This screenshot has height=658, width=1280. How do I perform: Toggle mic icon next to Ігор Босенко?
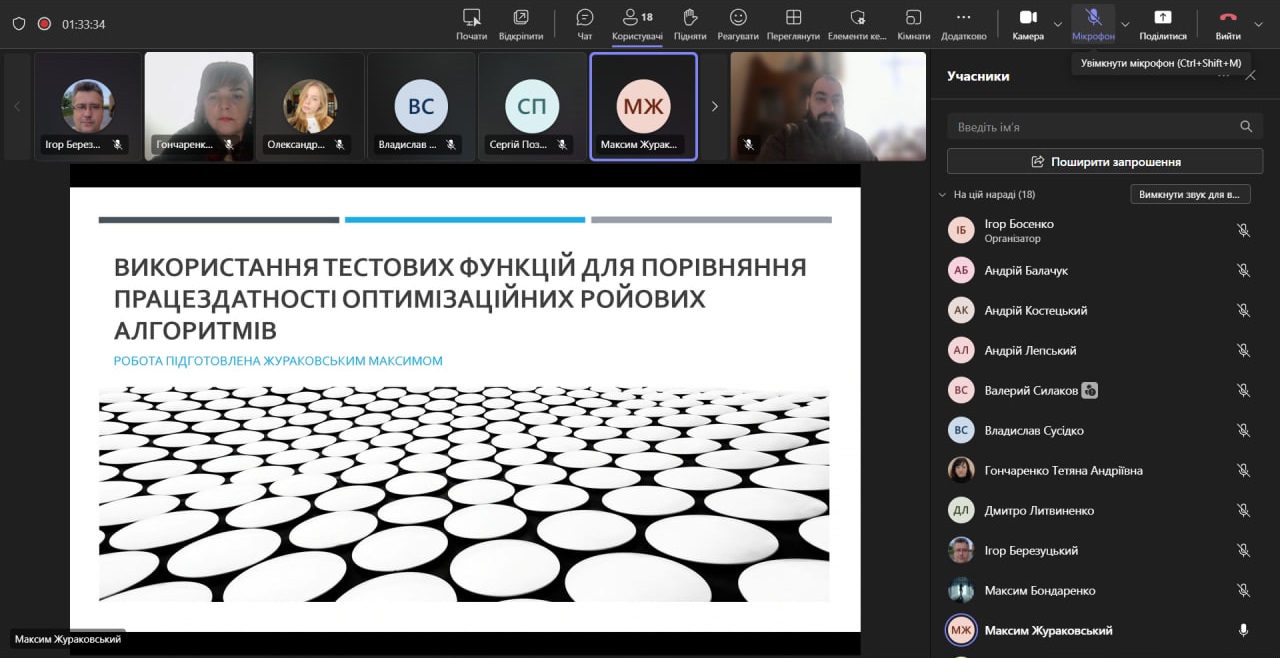1243,230
